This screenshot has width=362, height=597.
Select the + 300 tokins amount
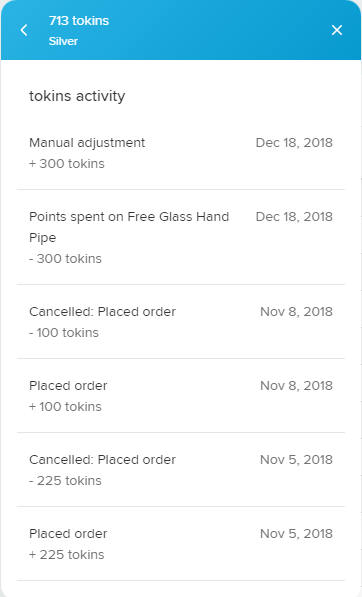(x=67, y=164)
